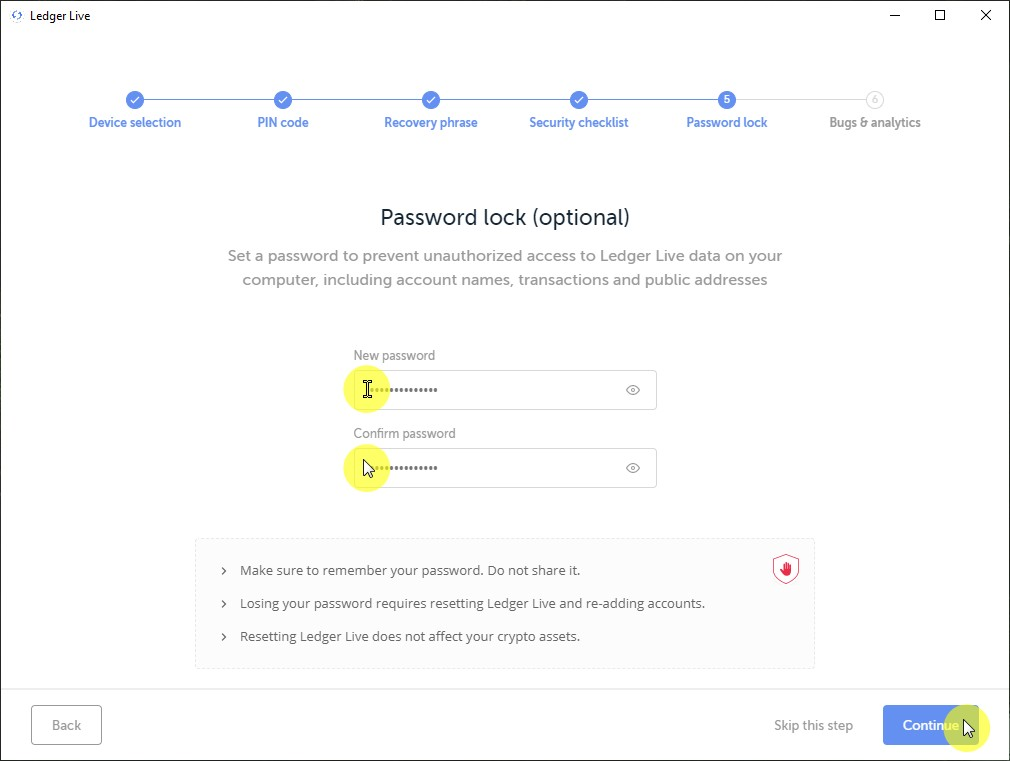Click the Skip this step link
Screen dimensions: 1010x761
pyautogui.click(x=813, y=725)
